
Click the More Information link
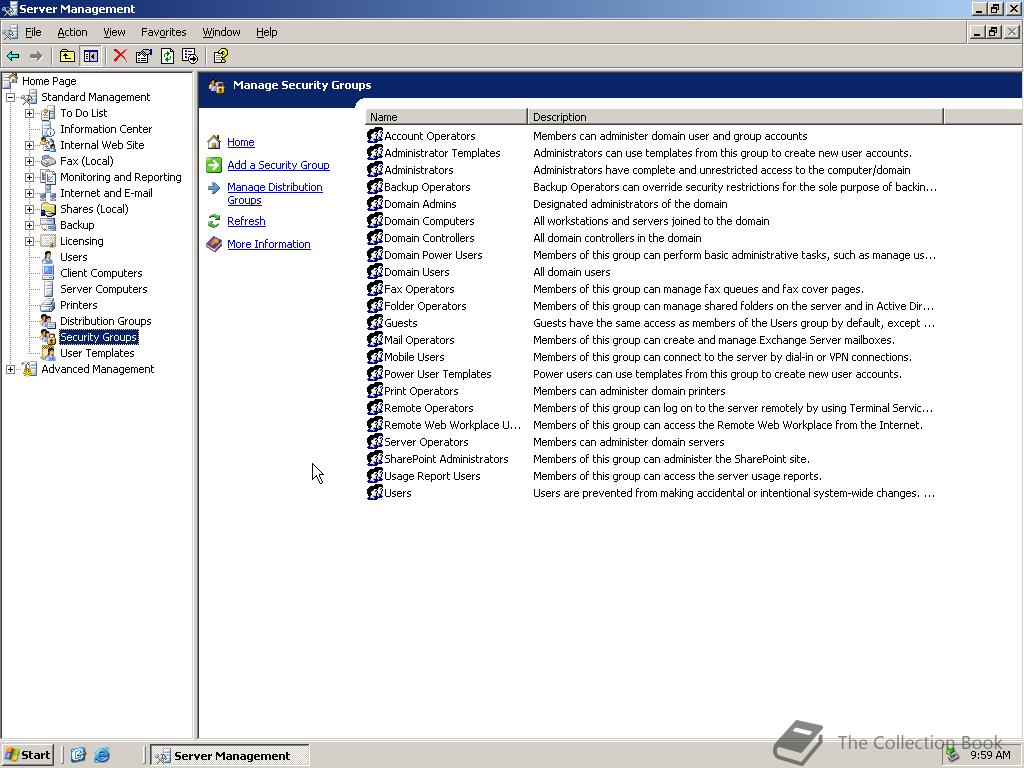268,244
